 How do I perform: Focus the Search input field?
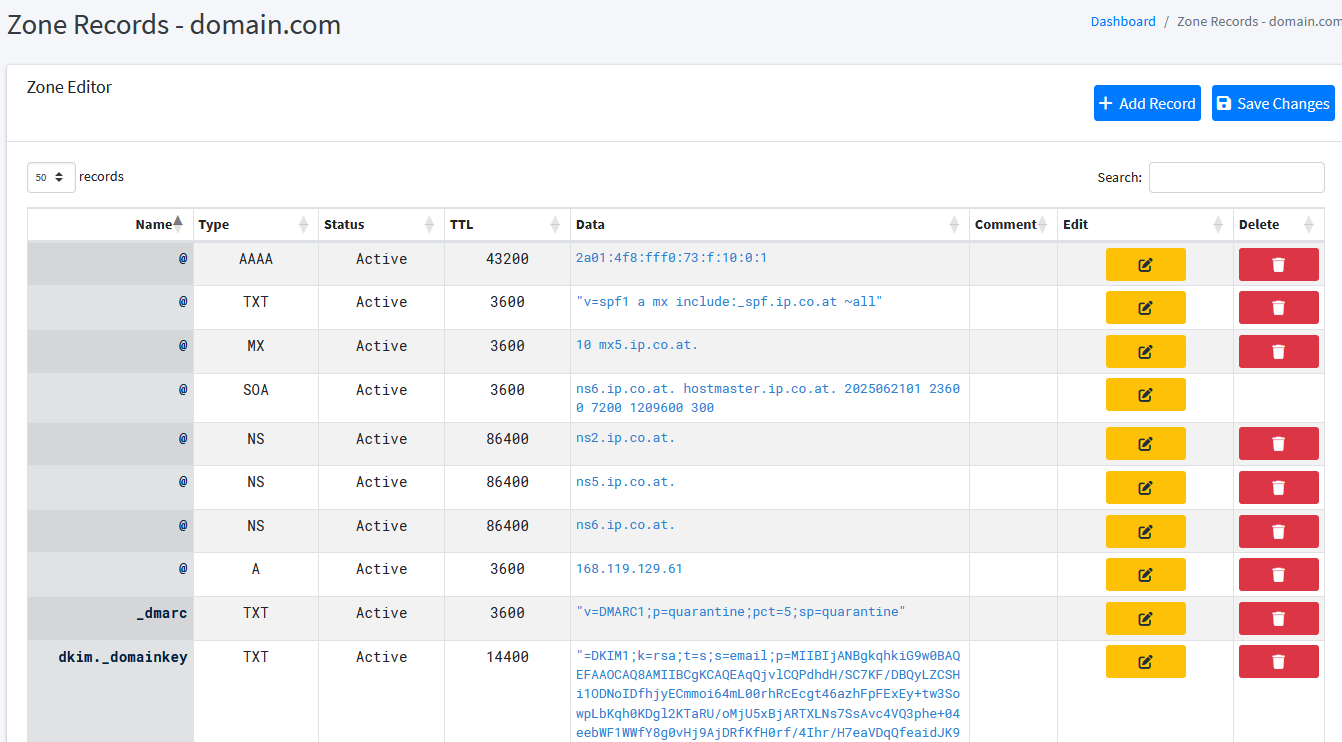1236,178
